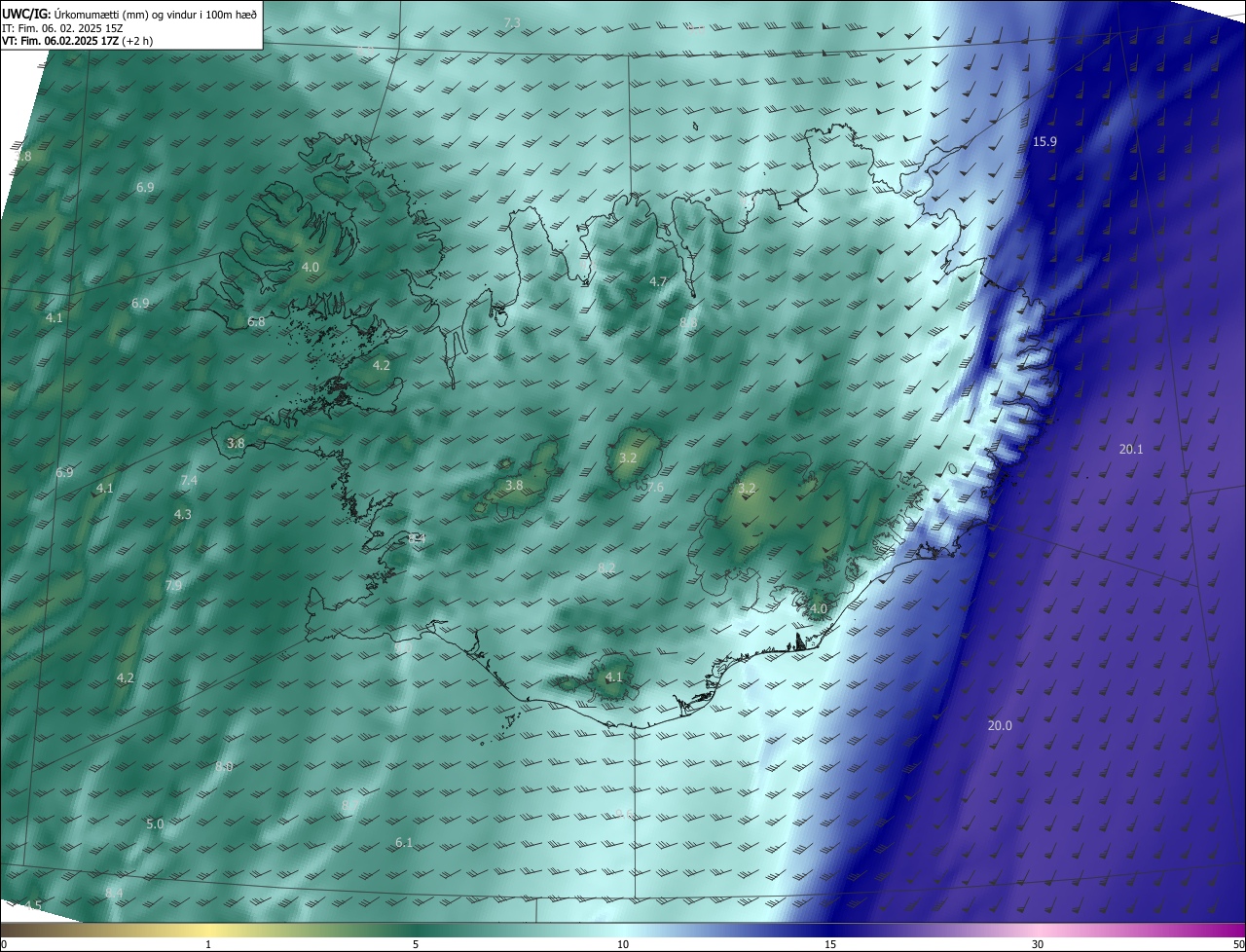1246x952 pixels.
Task: Click the 7.6 value label
Action: point(654,487)
